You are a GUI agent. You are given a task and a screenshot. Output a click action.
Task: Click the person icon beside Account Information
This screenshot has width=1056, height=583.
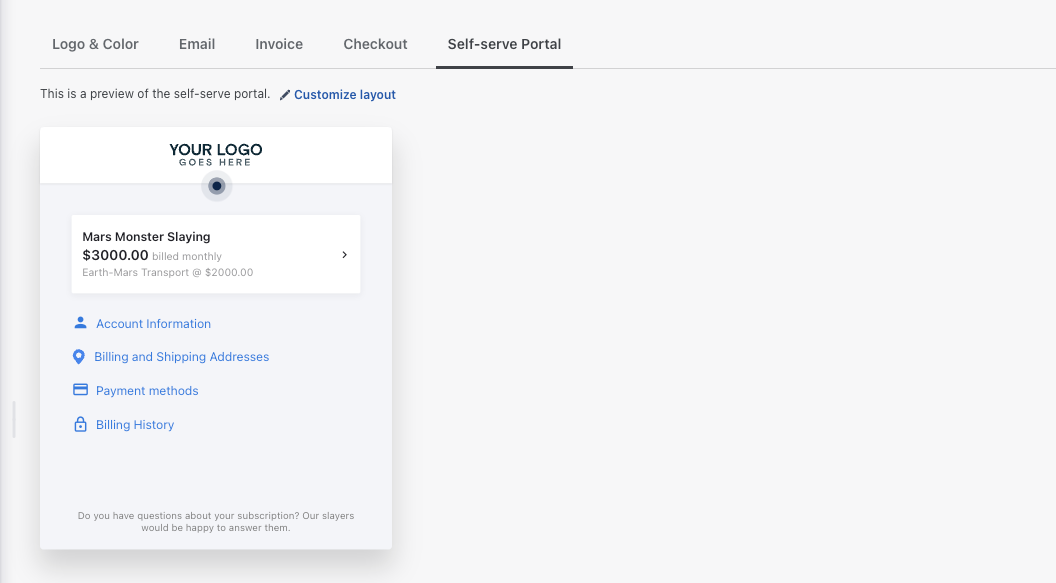(80, 322)
